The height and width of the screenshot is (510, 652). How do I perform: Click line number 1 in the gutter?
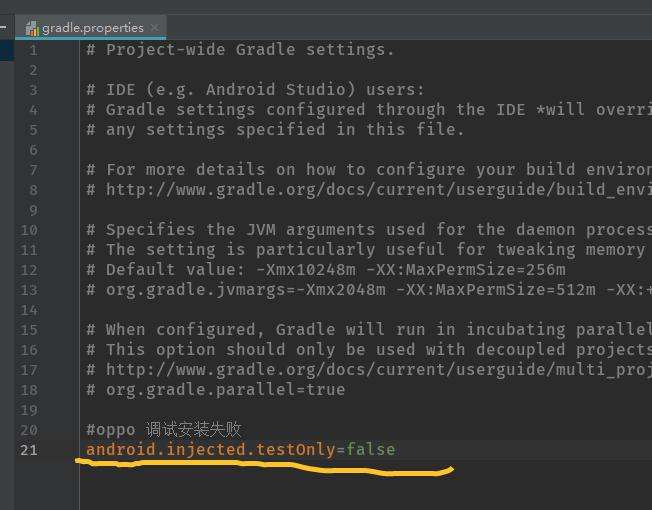pyautogui.click(x=34, y=51)
